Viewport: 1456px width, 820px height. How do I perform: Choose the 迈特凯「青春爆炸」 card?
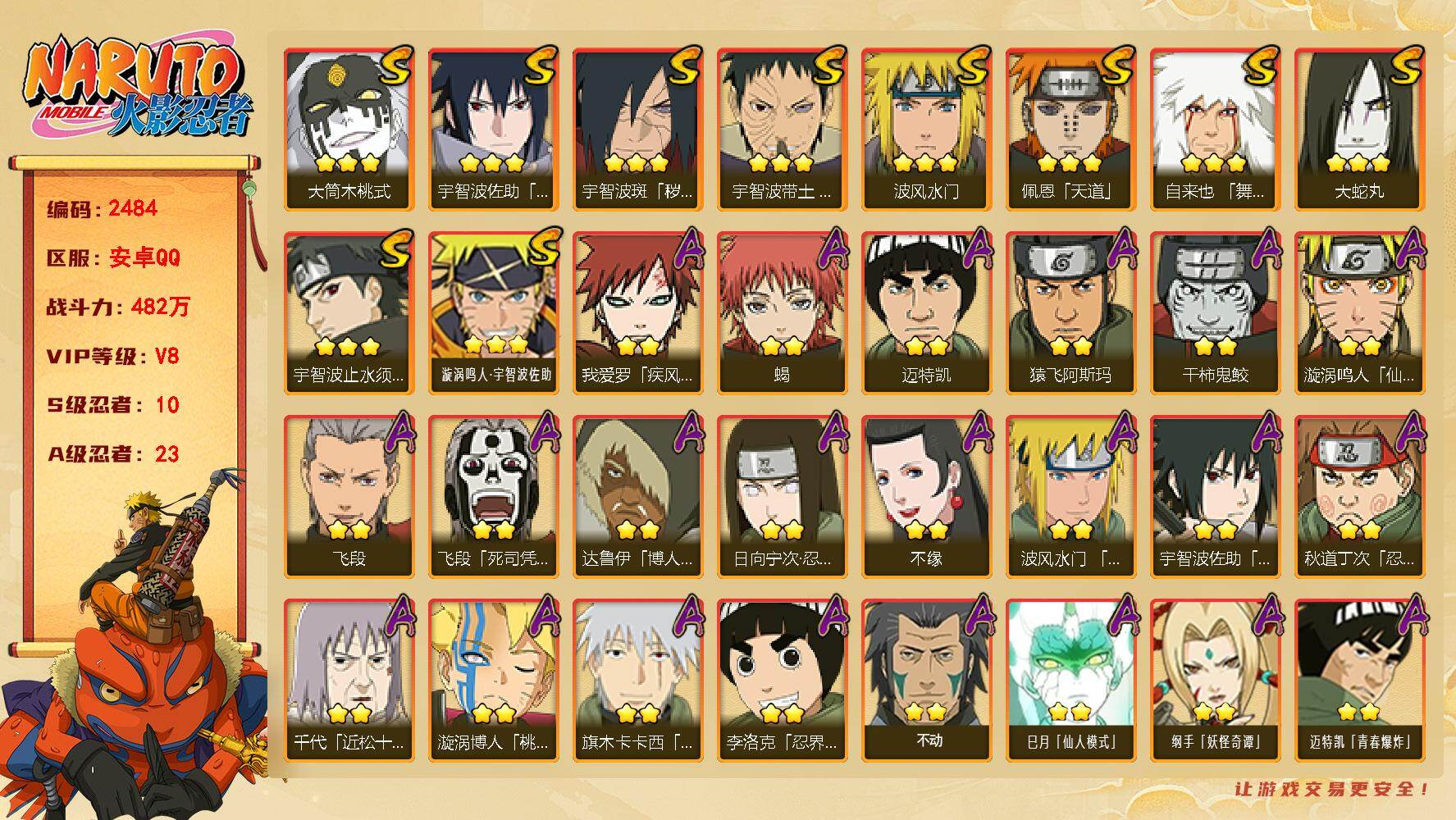(x=1359, y=681)
